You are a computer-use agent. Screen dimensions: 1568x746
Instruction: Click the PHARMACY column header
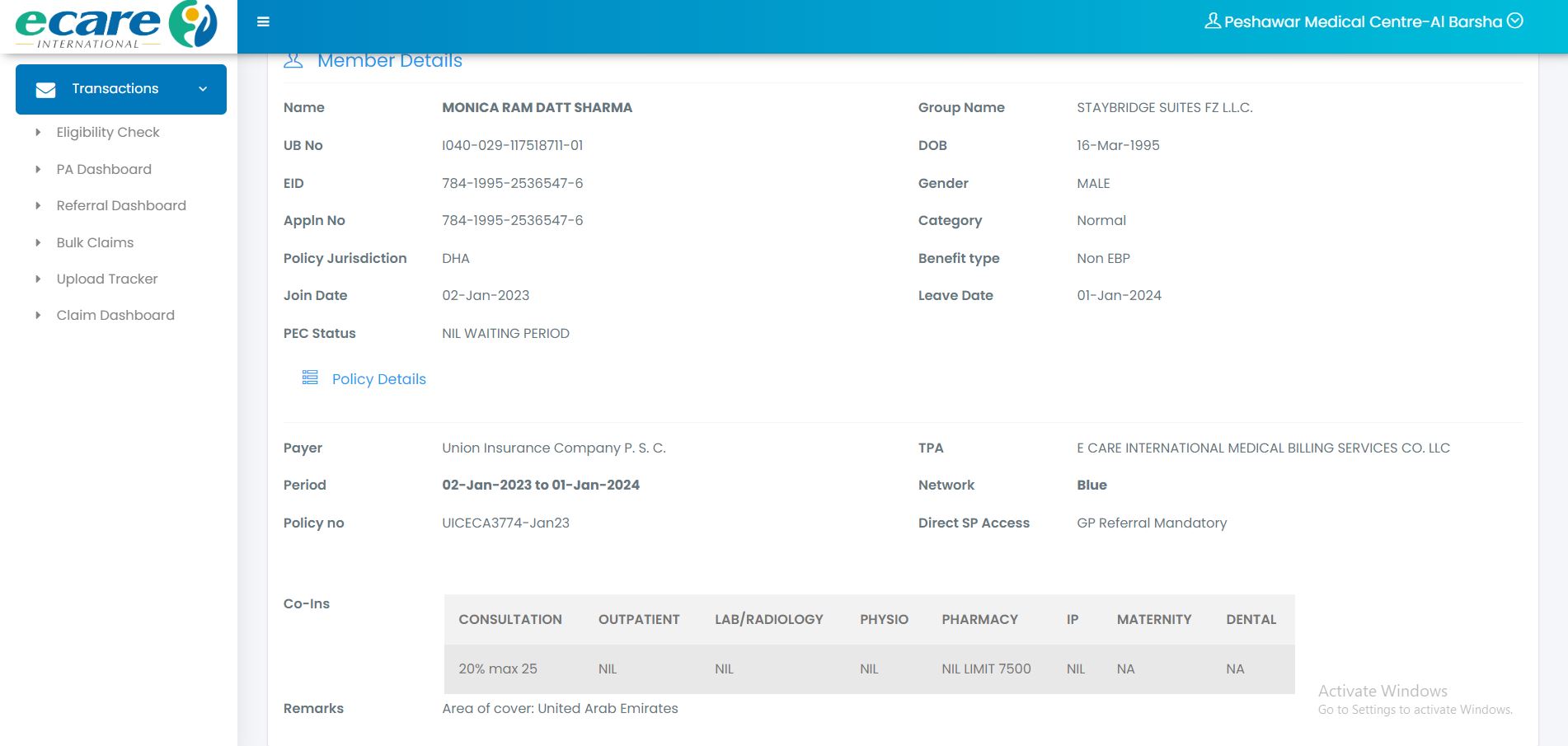click(x=979, y=620)
